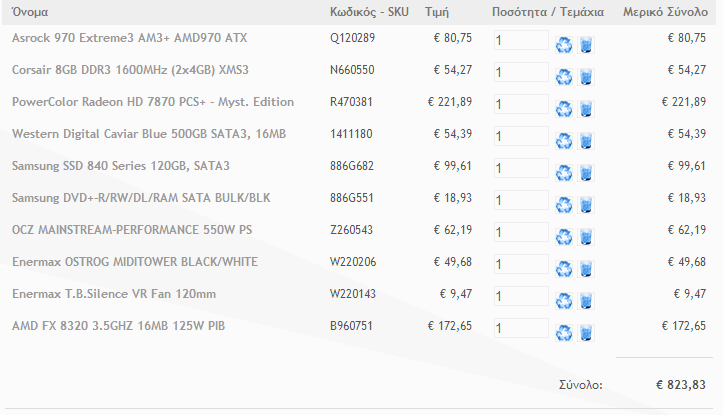Screen dimensions: 723x415
Task: Click the Κωδικός - SKU column header
Action: [369, 12]
